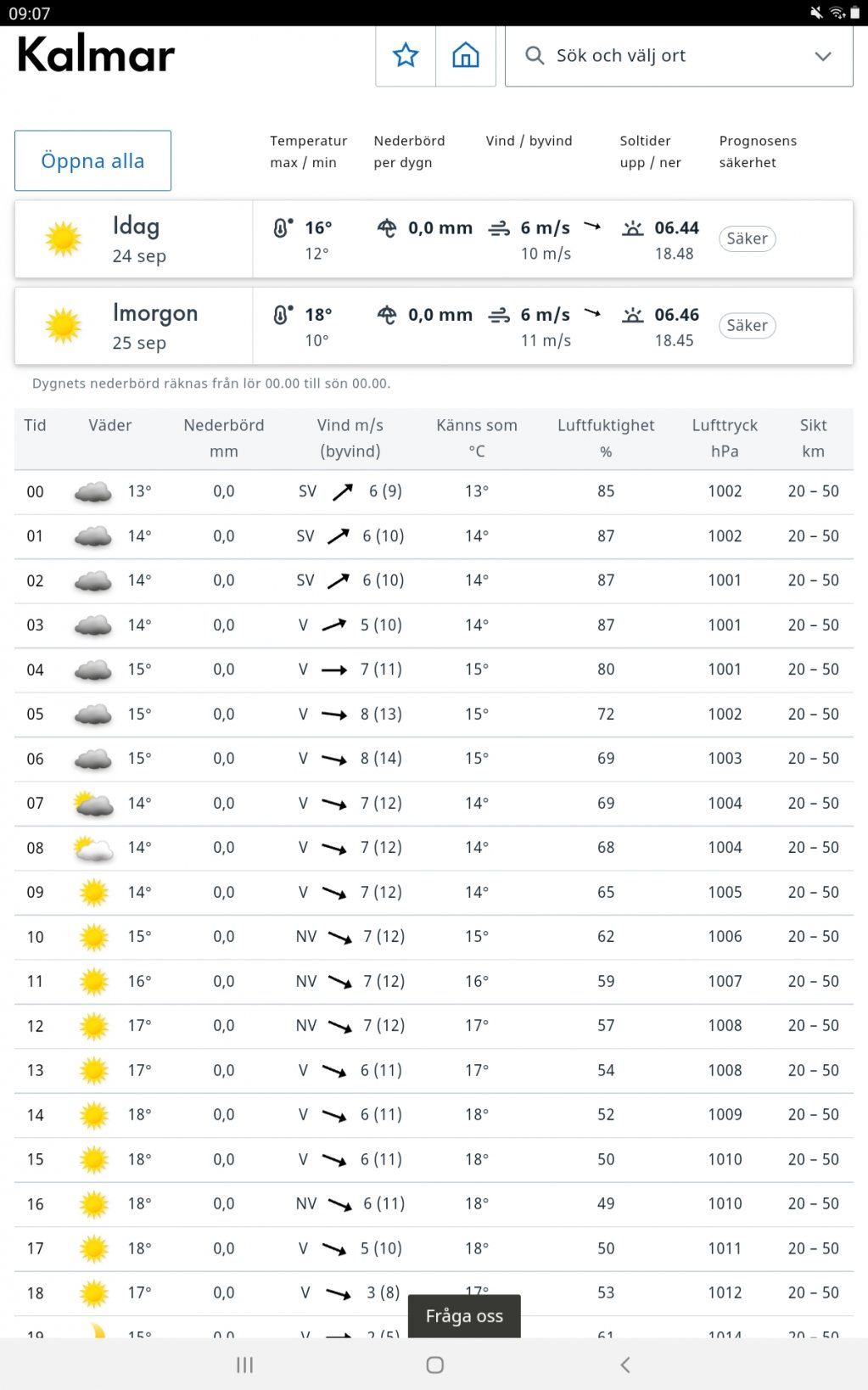Expand the Imorgon 25 sep forecast row
Screen dimensions: 868x1390
click(x=434, y=326)
